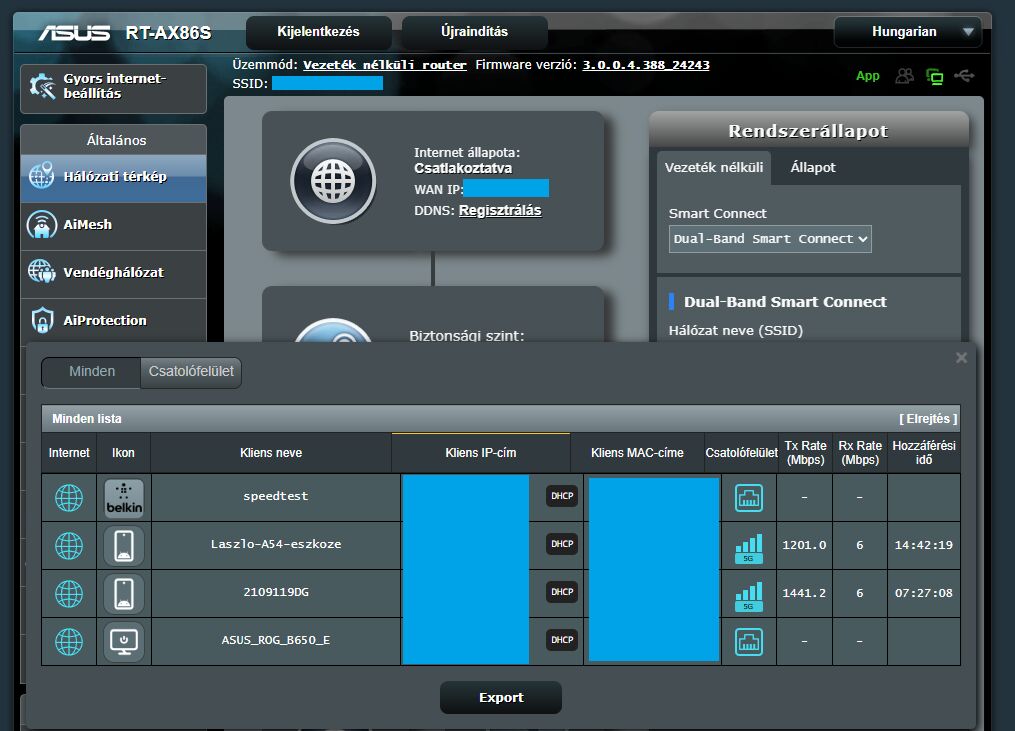Click the USB status icon in header

(x=964, y=76)
